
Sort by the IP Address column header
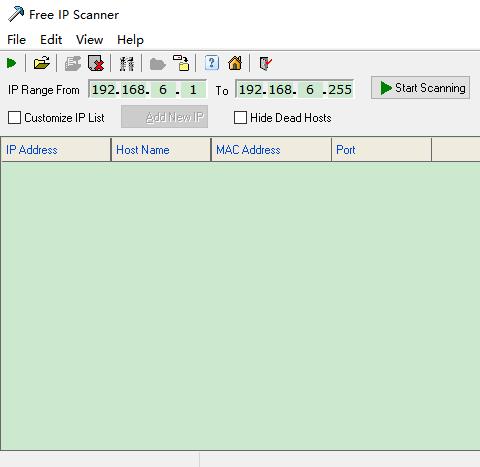click(x=56, y=150)
